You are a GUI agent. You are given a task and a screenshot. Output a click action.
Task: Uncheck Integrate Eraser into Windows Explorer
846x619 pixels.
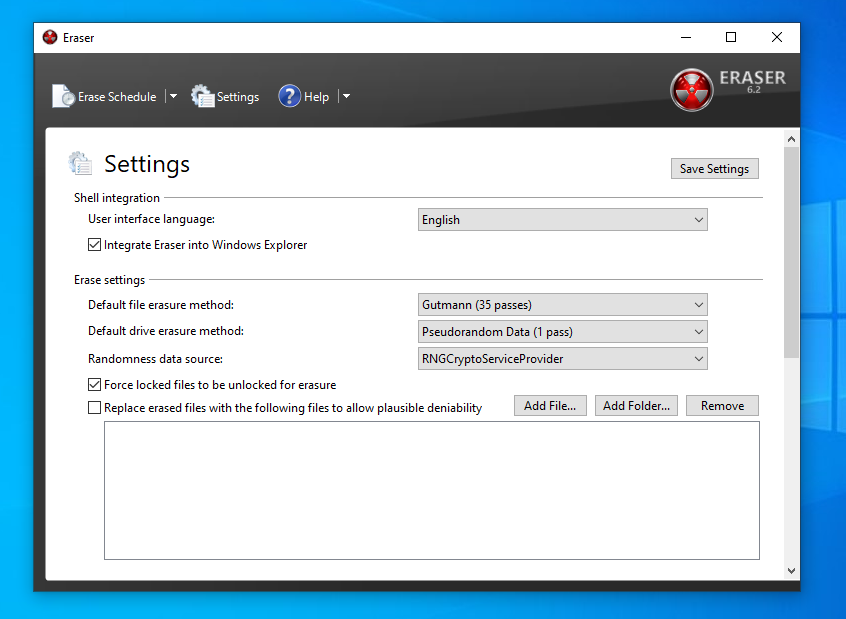[x=95, y=245]
